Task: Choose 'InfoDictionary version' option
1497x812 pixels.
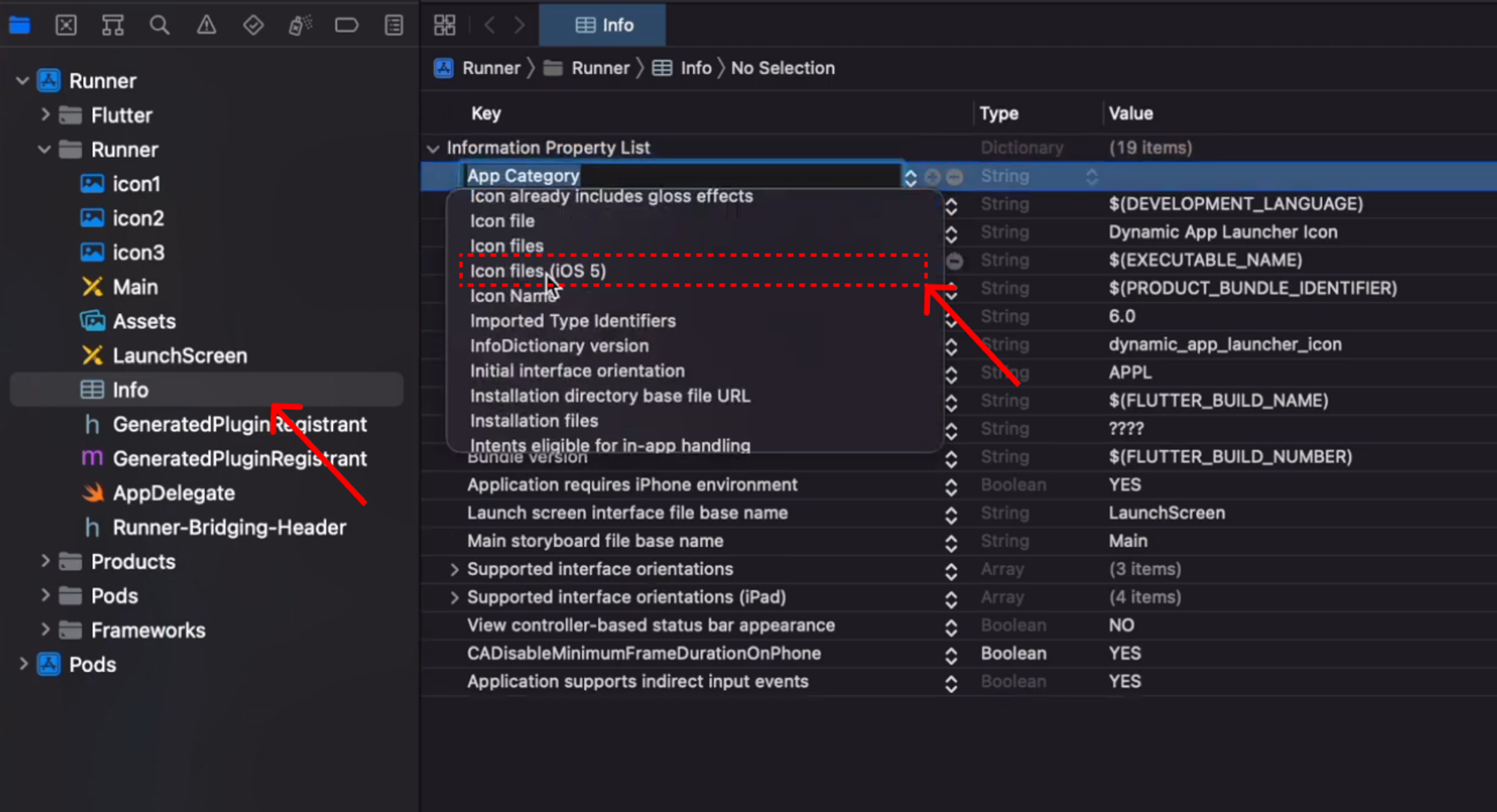Action: click(x=559, y=346)
